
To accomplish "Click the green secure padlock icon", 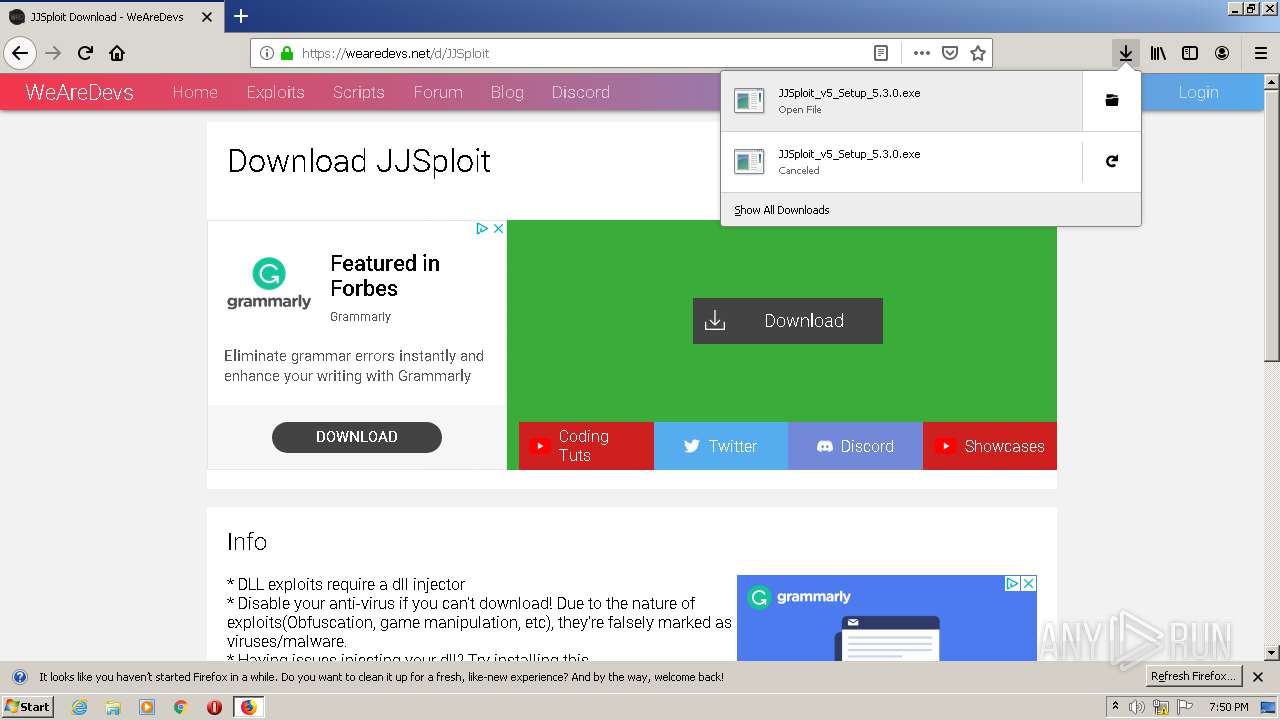I will 287,53.
